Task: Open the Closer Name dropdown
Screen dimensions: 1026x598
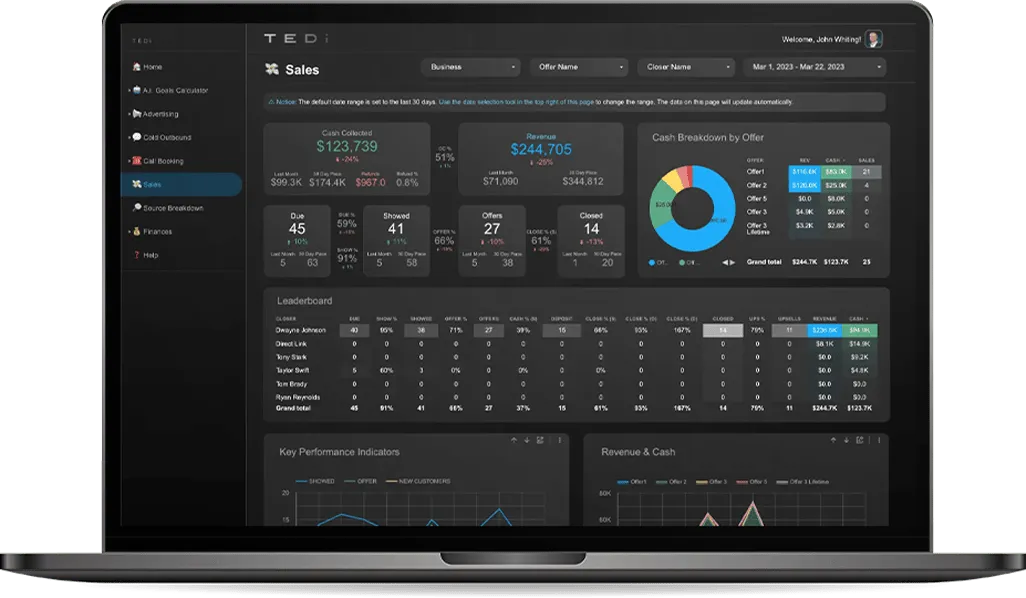Action: [x=686, y=67]
